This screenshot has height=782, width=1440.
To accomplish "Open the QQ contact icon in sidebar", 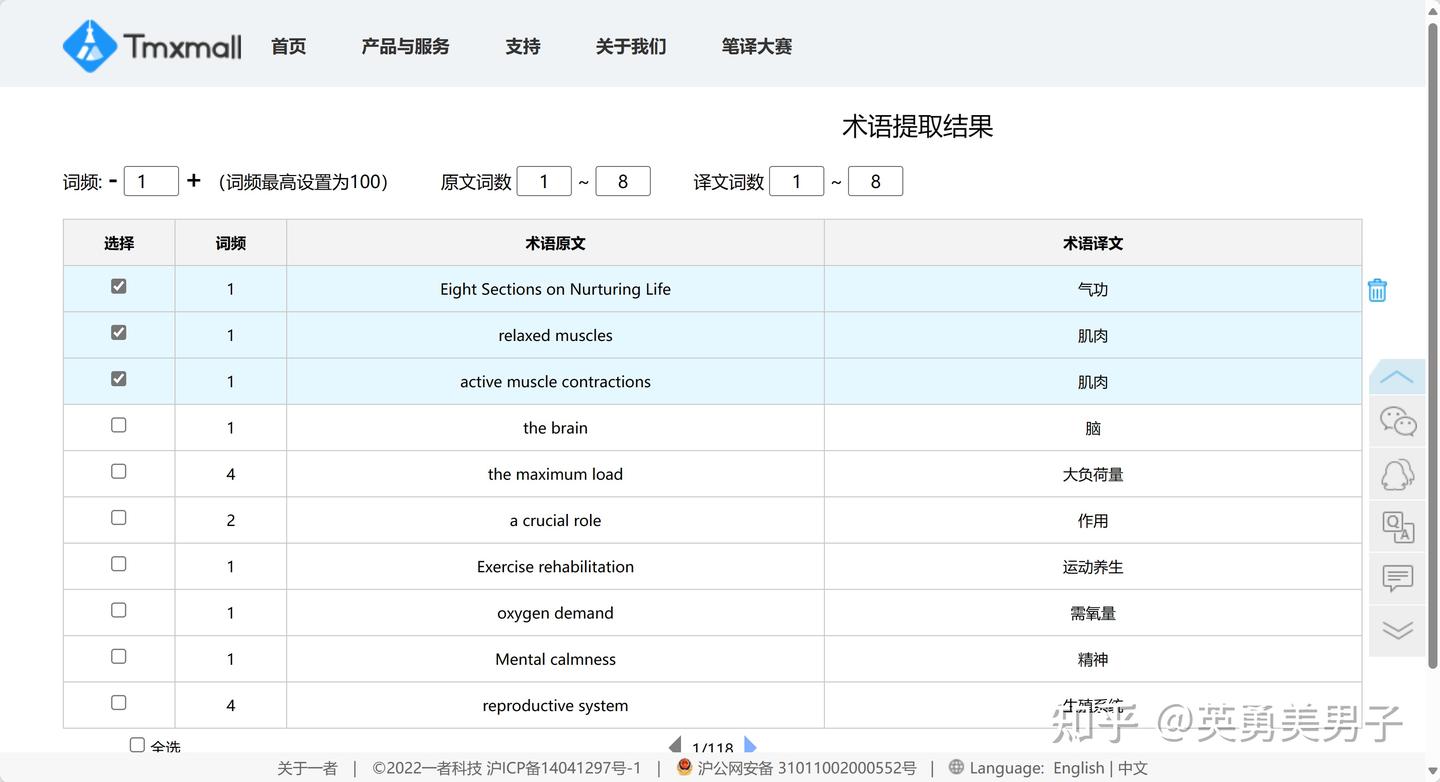I will click(x=1396, y=473).
